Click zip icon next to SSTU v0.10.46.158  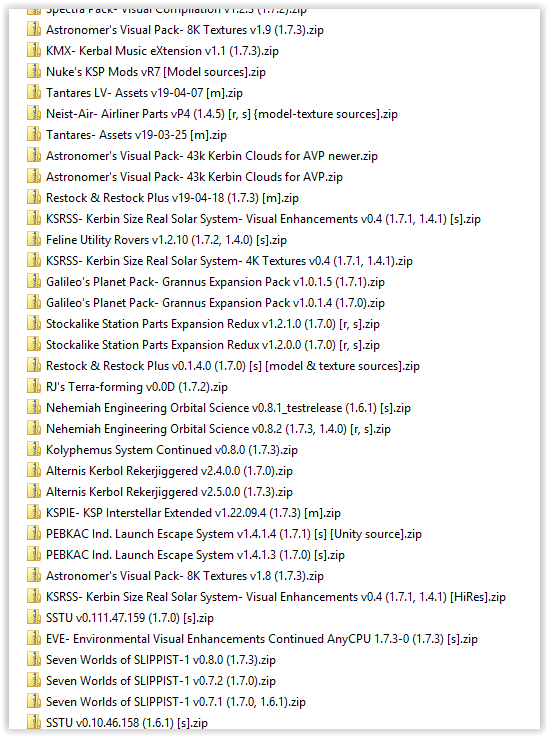click(34, 722)
